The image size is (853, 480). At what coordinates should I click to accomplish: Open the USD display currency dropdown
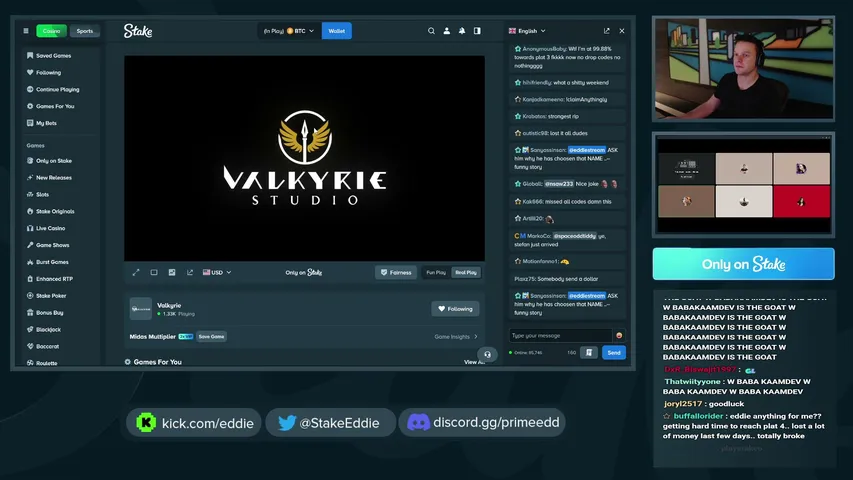click(217, 272)
